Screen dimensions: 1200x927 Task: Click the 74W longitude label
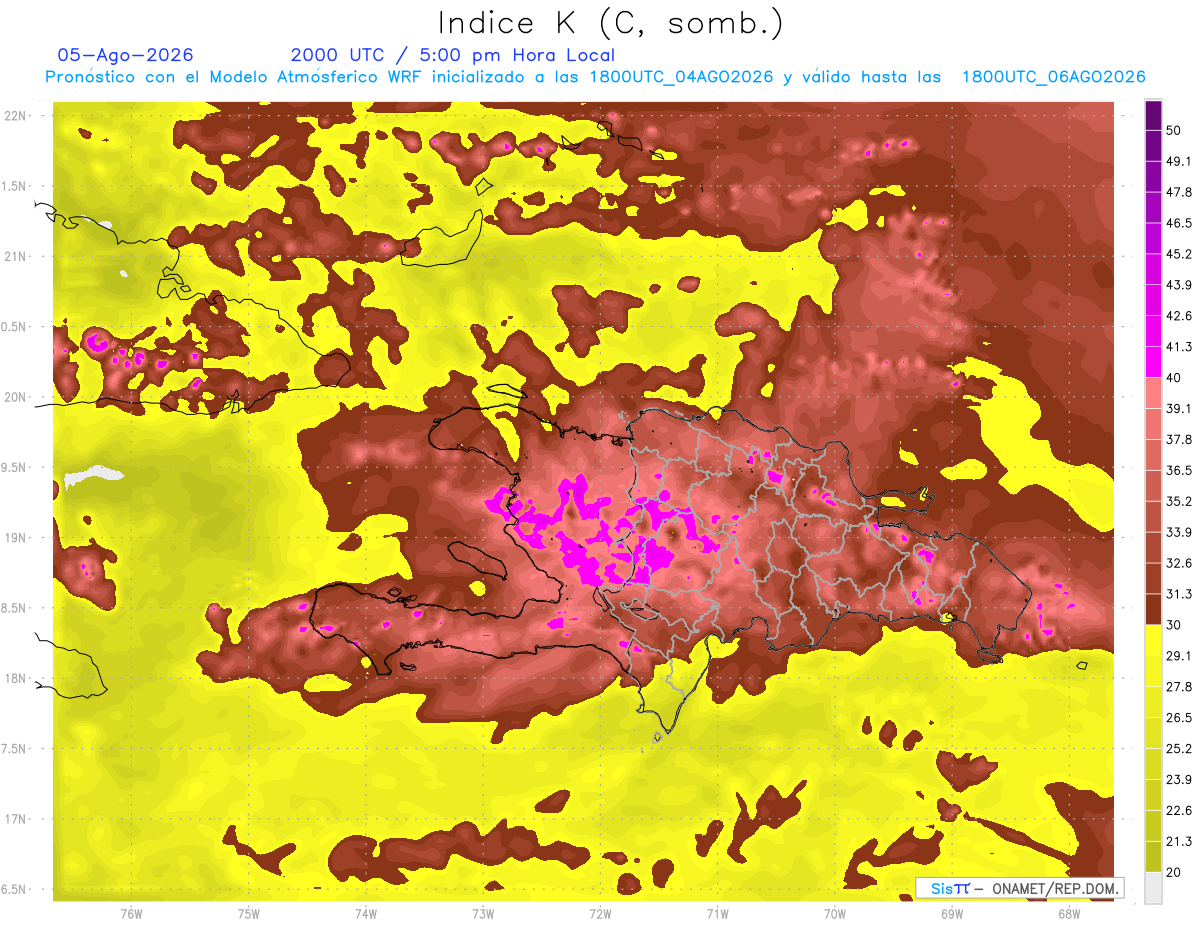click(x=366, y=913)
